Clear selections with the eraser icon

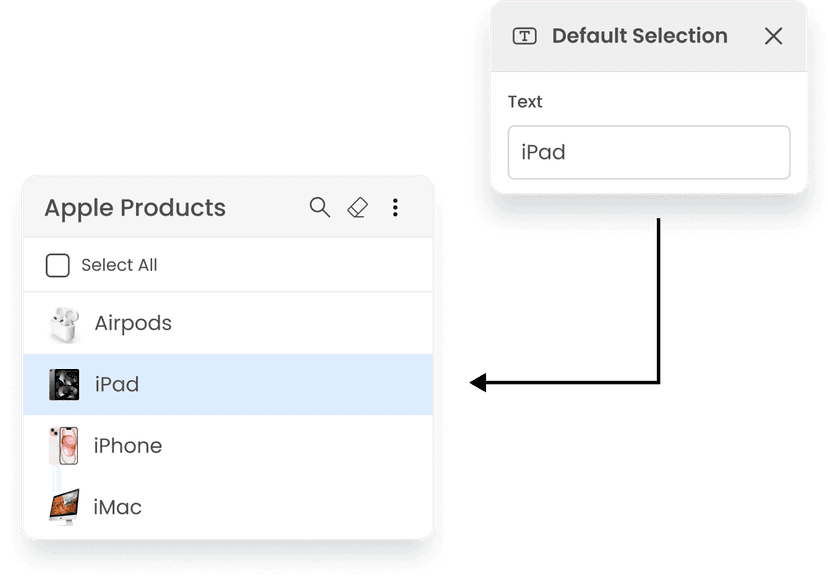tap(357, 208)
